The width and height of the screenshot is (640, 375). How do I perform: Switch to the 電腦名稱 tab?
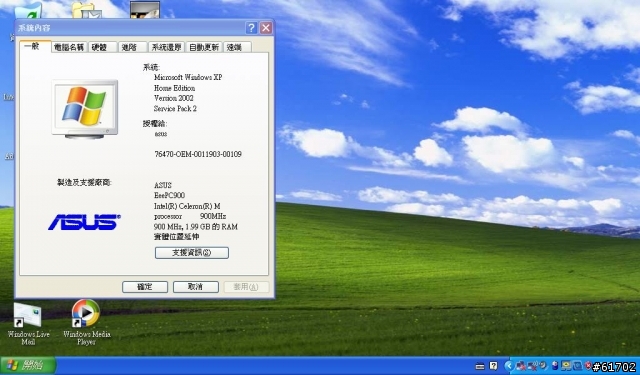[69, 47]
